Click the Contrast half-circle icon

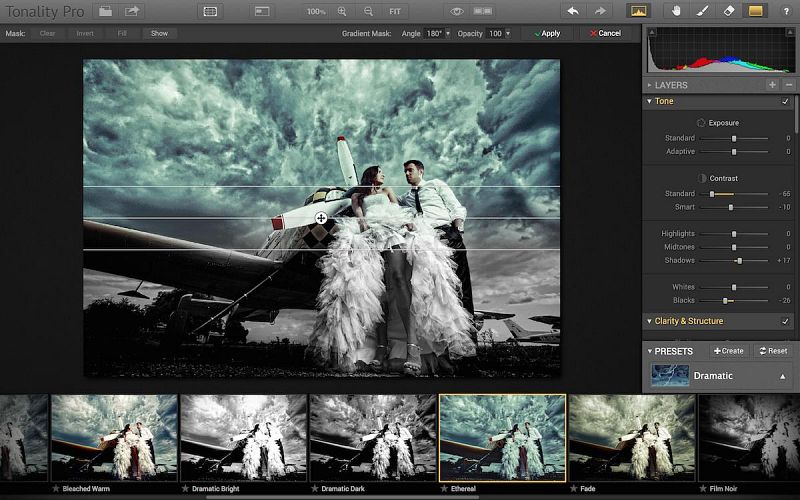[702, 179]
